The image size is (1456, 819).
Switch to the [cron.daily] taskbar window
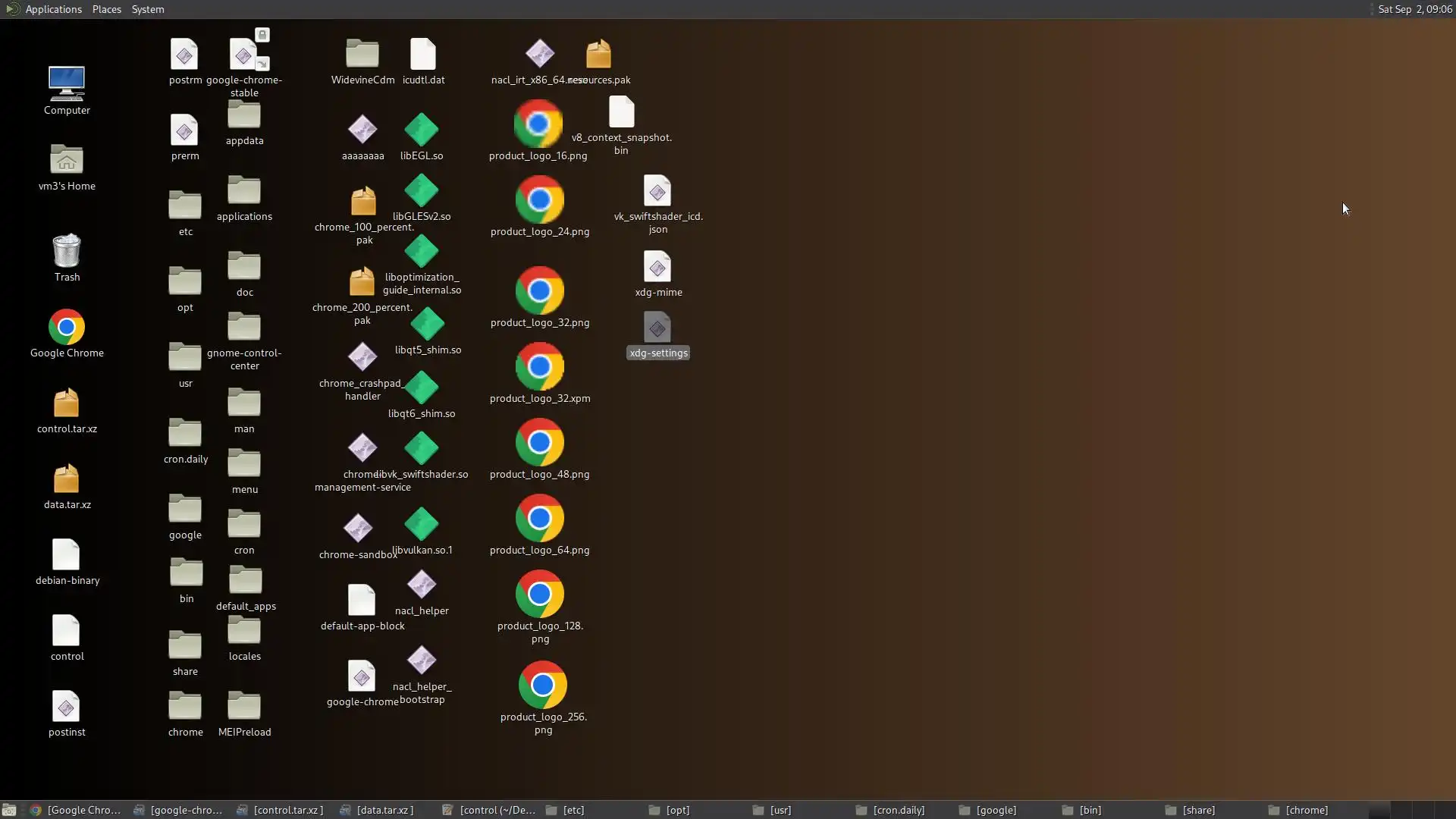click(x=890, y=810)
